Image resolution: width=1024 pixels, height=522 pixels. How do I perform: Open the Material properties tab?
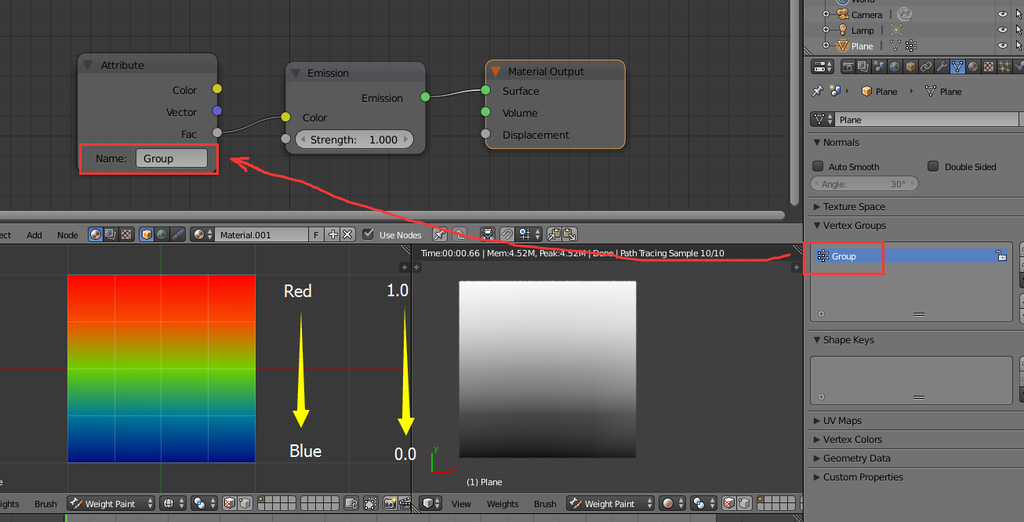973,67
